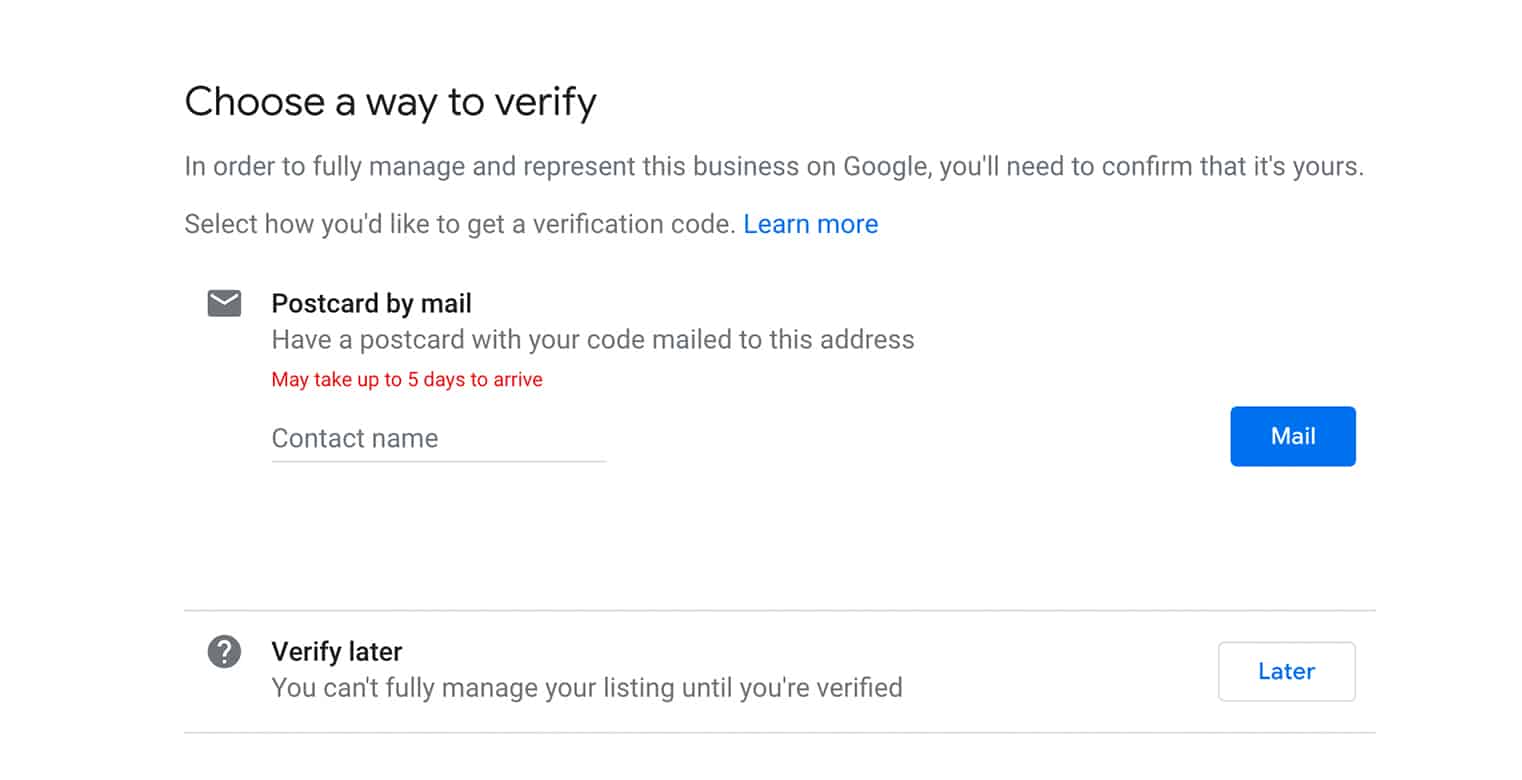Open the Learn more link
This screenshot has width=1522, height=780.
click(x=810, y=224)
